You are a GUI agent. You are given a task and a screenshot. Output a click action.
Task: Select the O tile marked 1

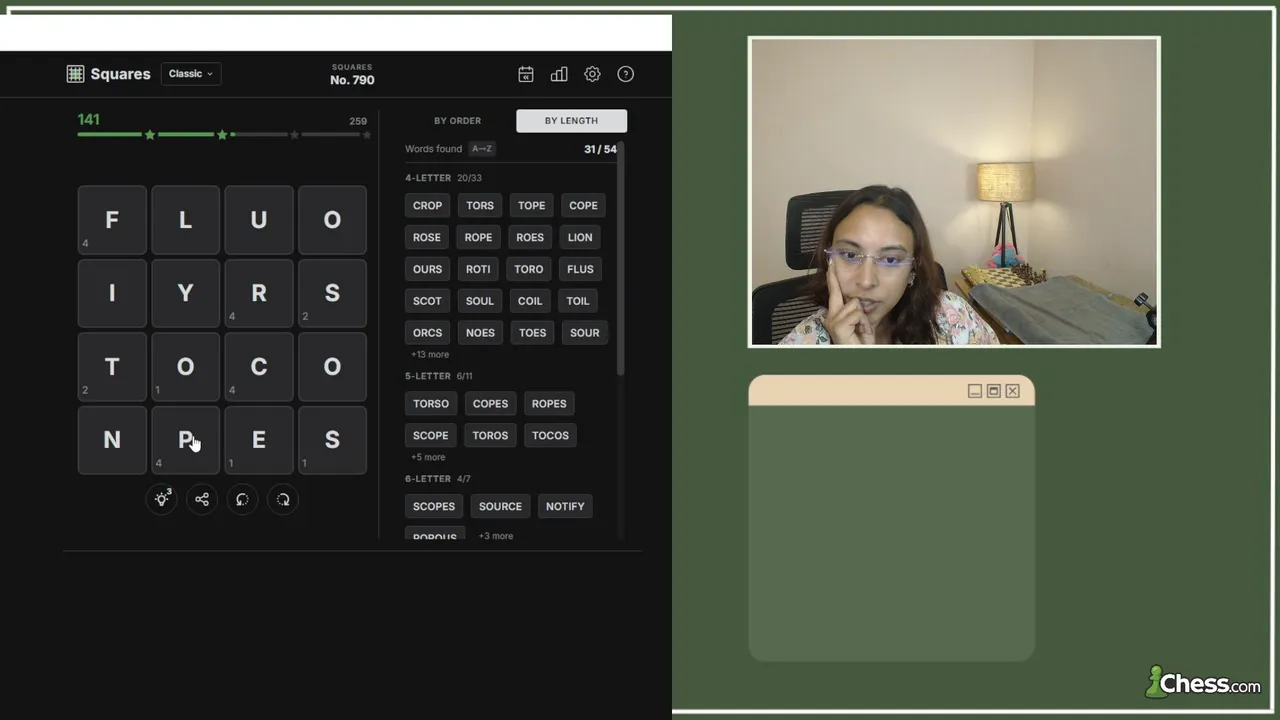pos(185,367)
